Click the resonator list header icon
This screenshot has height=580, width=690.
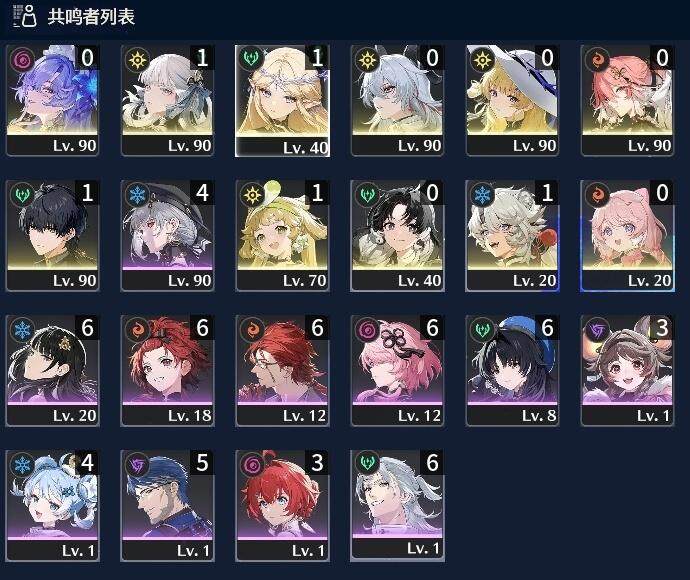point(25,17)
